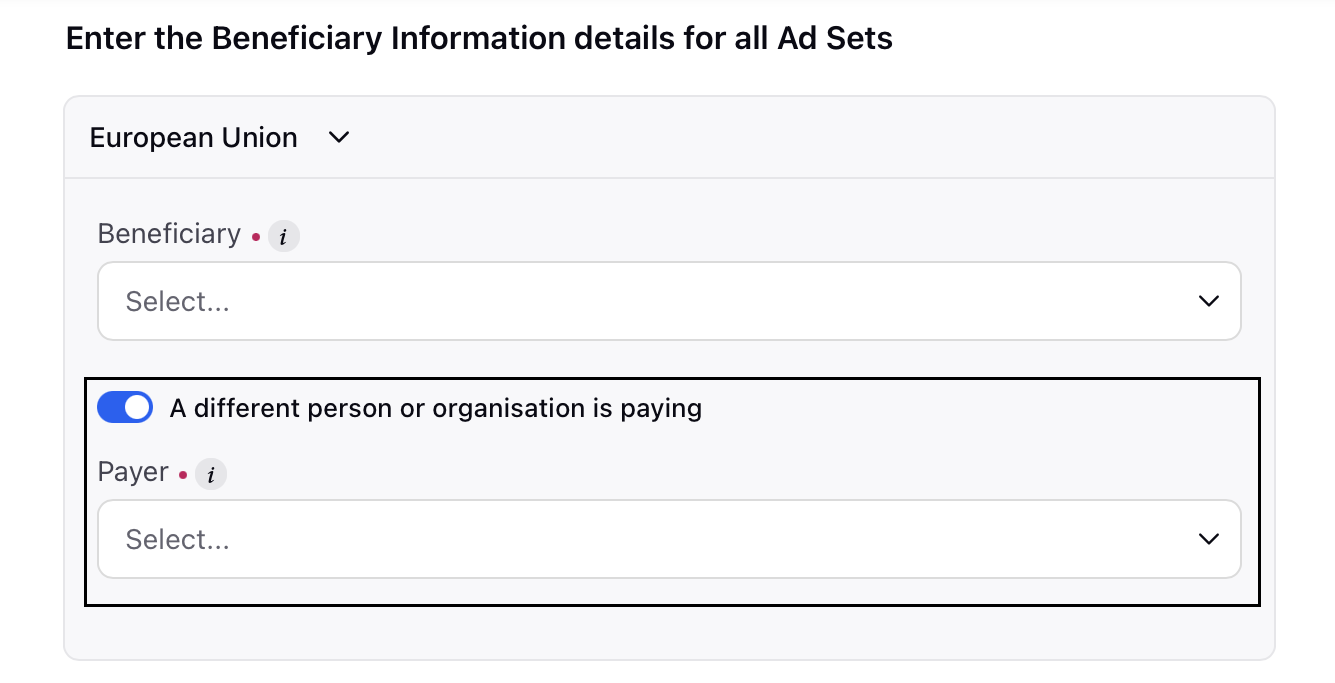Click the Beneficiary dropdown arrow
1335x683 pixels.
(1208, 301)
